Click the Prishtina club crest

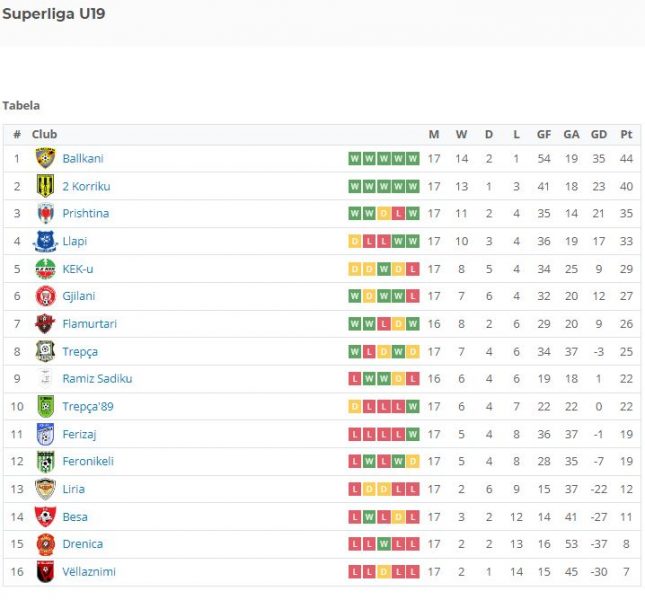pyautogui.click(x=45, y=213)
